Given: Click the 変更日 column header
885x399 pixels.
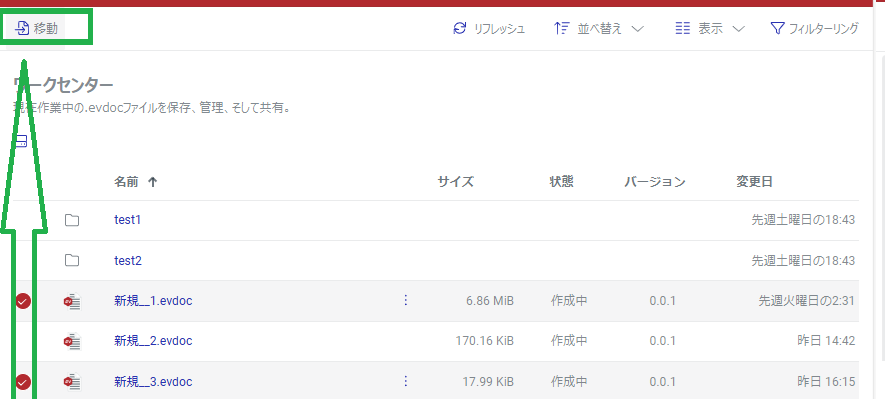Looking at the screenshot, I should point(754,182).
